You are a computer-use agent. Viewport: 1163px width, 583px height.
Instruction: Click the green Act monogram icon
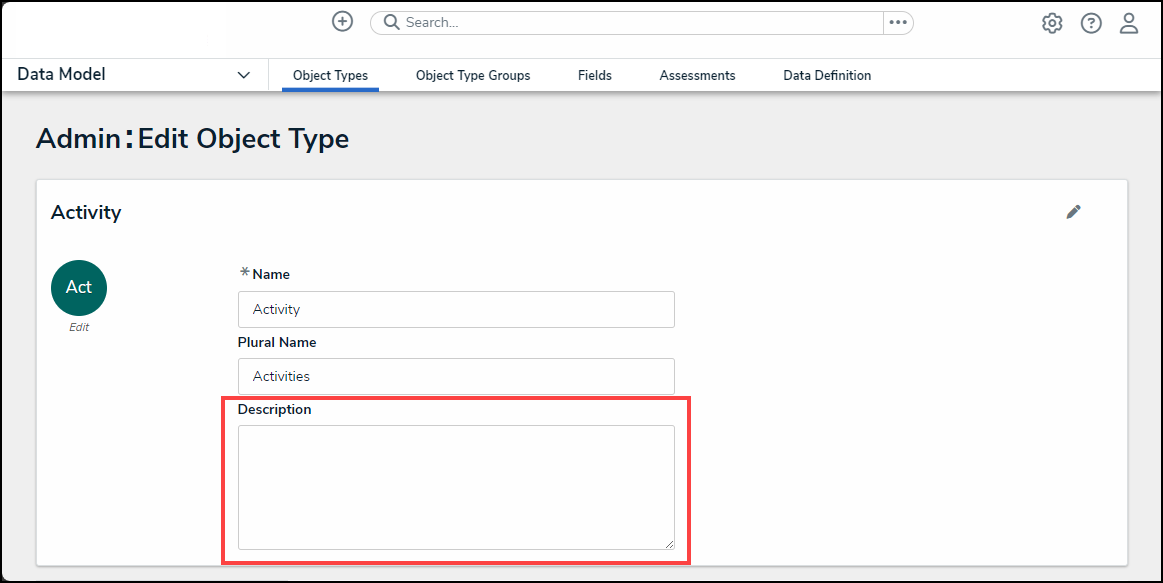point(79,288)
